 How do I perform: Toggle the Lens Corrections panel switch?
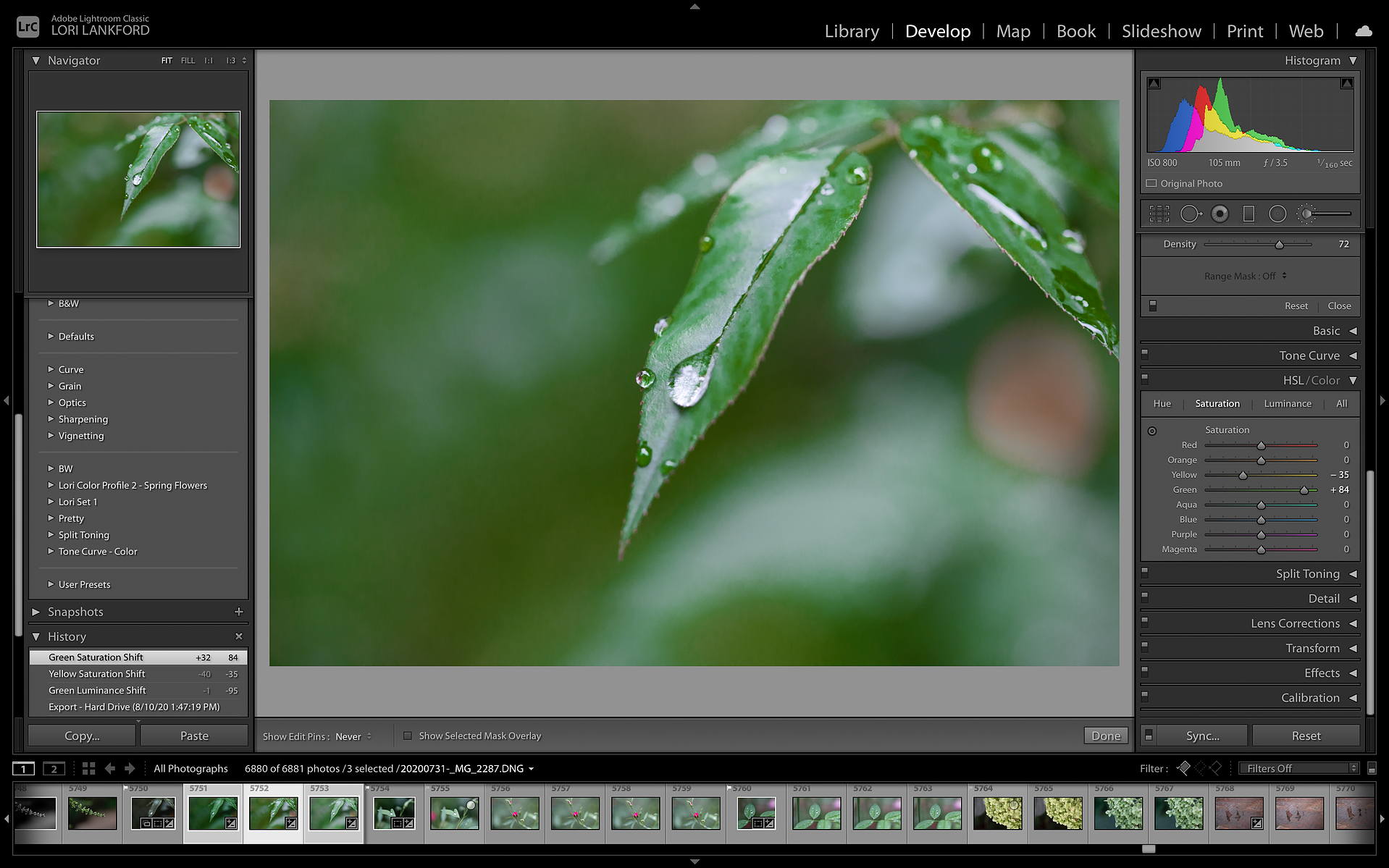[1145, 621]
